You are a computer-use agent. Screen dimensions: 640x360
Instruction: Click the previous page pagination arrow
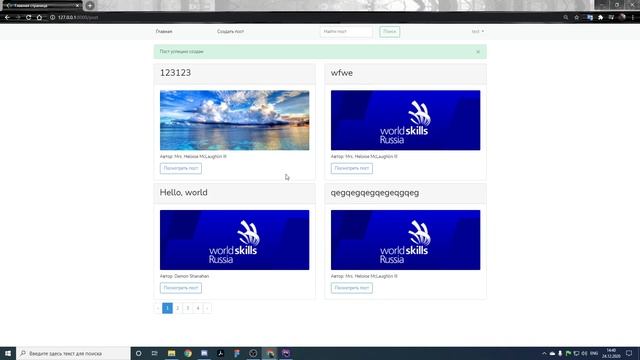(158, 308)
